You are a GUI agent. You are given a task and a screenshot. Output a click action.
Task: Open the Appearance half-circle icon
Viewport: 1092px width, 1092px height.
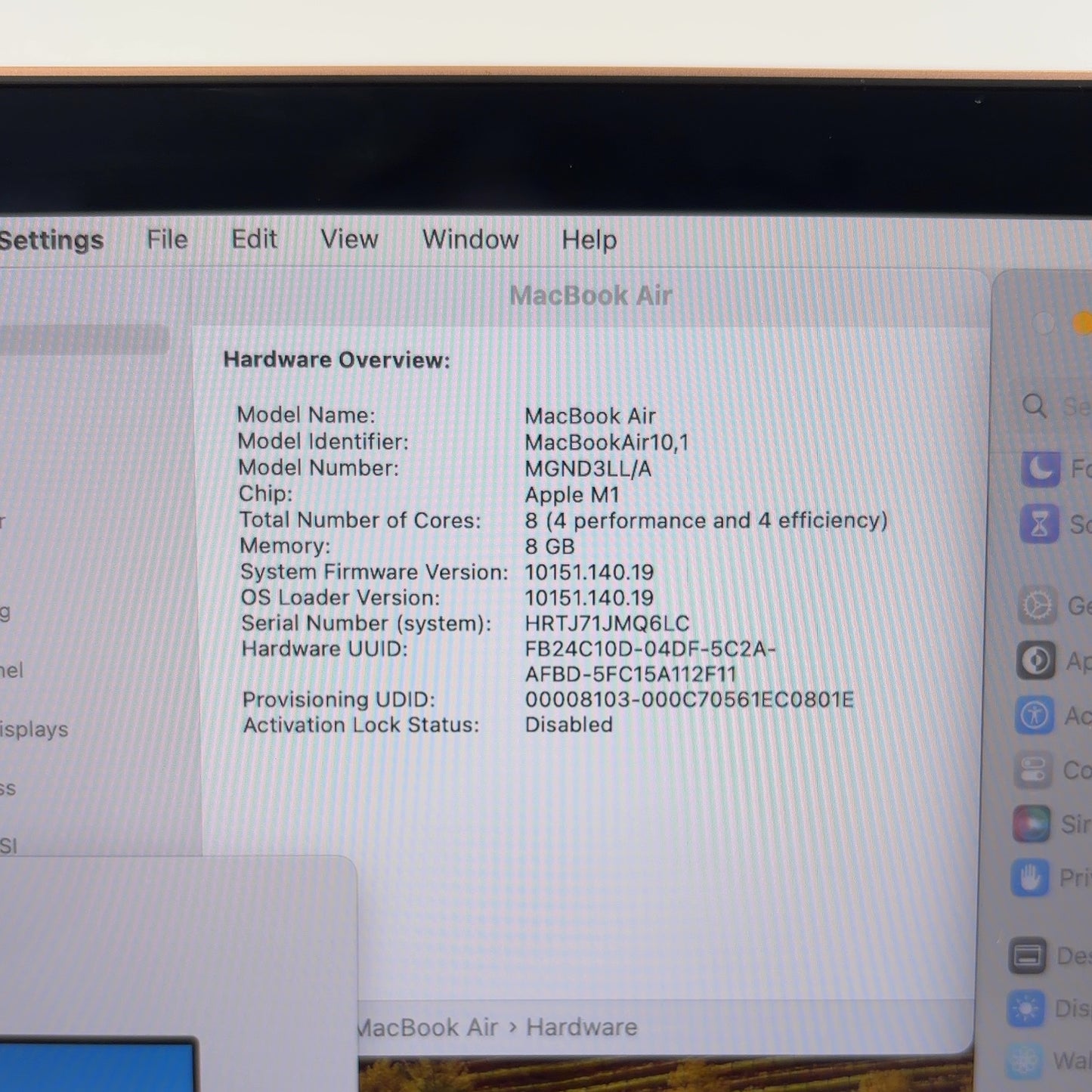pyautogui.click(x=1036, y=660)
